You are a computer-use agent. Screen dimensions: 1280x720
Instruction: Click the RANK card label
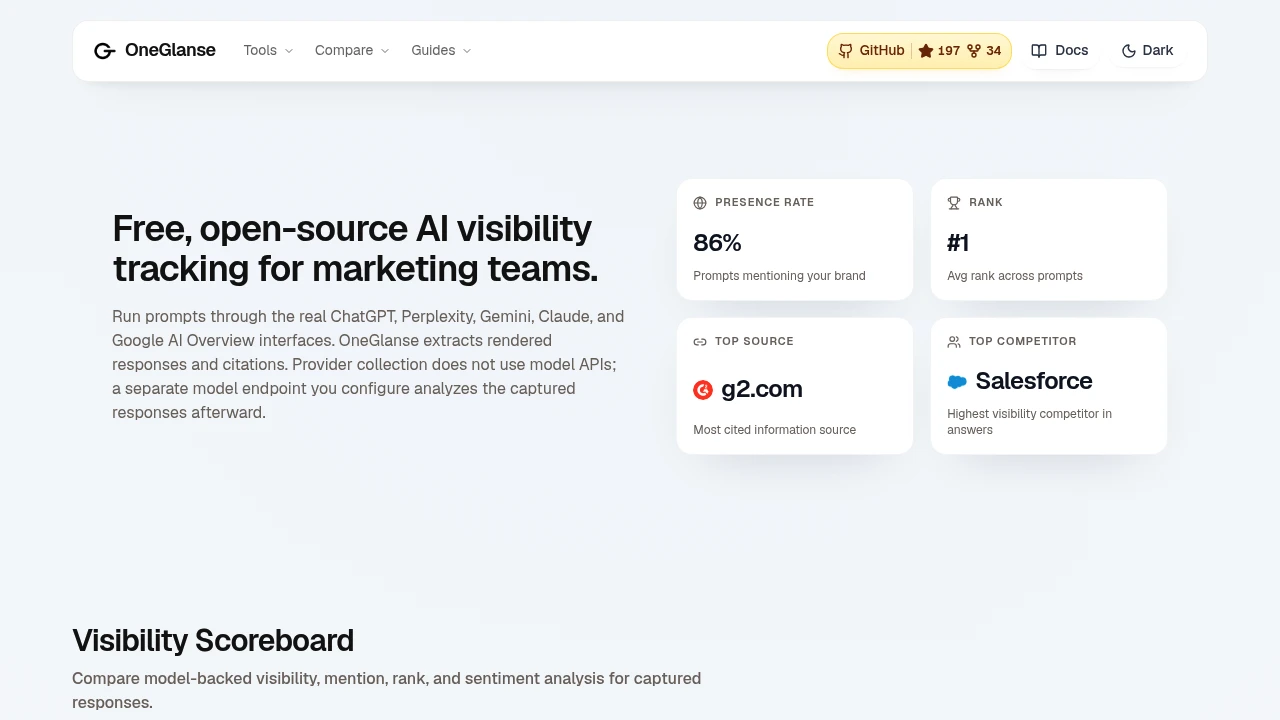click(x=986, y=203)
